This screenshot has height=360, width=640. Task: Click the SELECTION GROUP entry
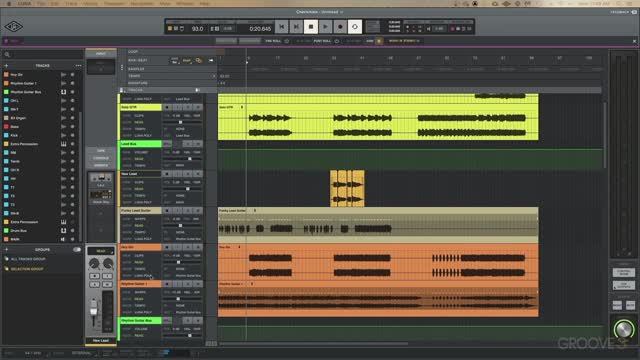[x=27, y=269]
